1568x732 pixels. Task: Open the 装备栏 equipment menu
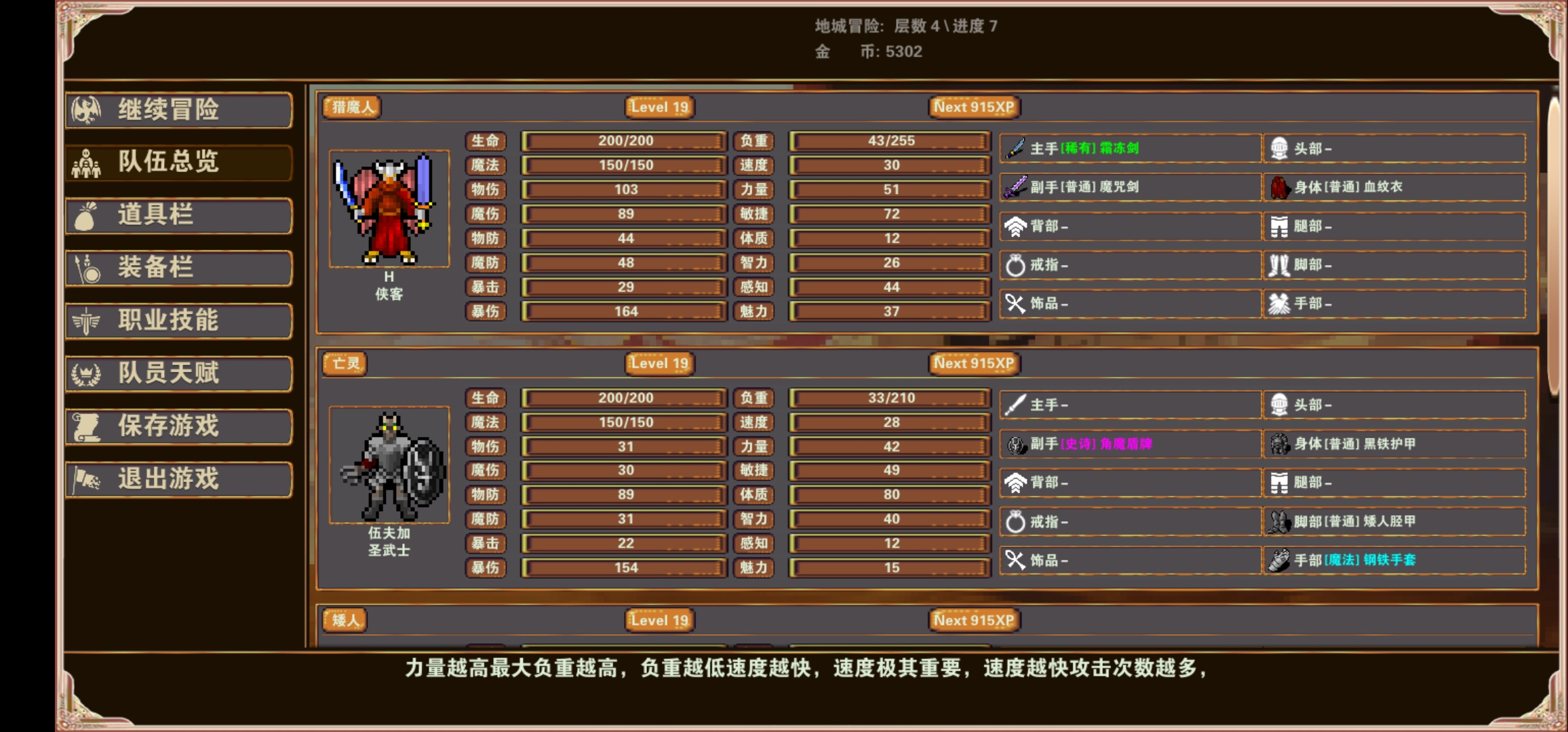point(179,268)
